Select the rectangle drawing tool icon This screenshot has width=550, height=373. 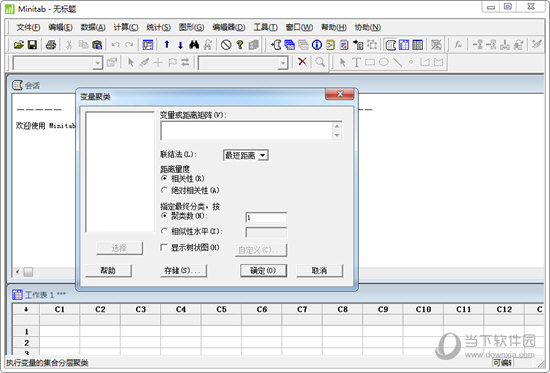(x=370, y=62)
